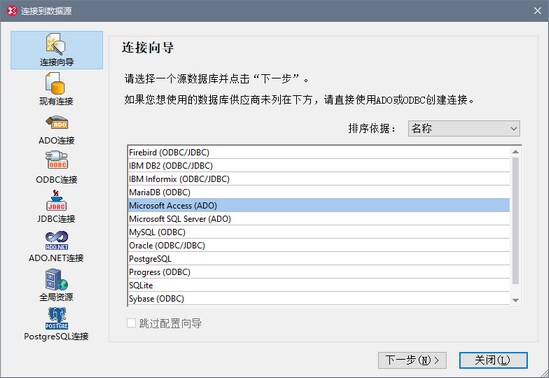
Task: Select MySQL (ODBC) database entry
Action: point(319,232)
